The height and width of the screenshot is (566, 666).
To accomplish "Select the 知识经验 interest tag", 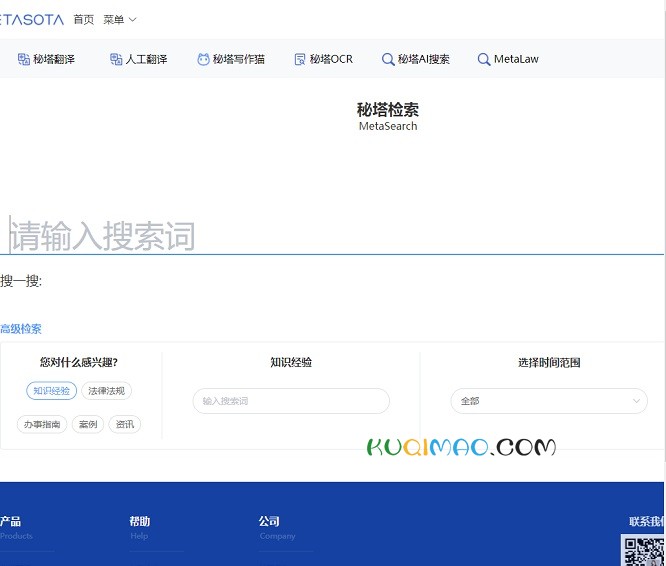I will click(x=51, y=391).
